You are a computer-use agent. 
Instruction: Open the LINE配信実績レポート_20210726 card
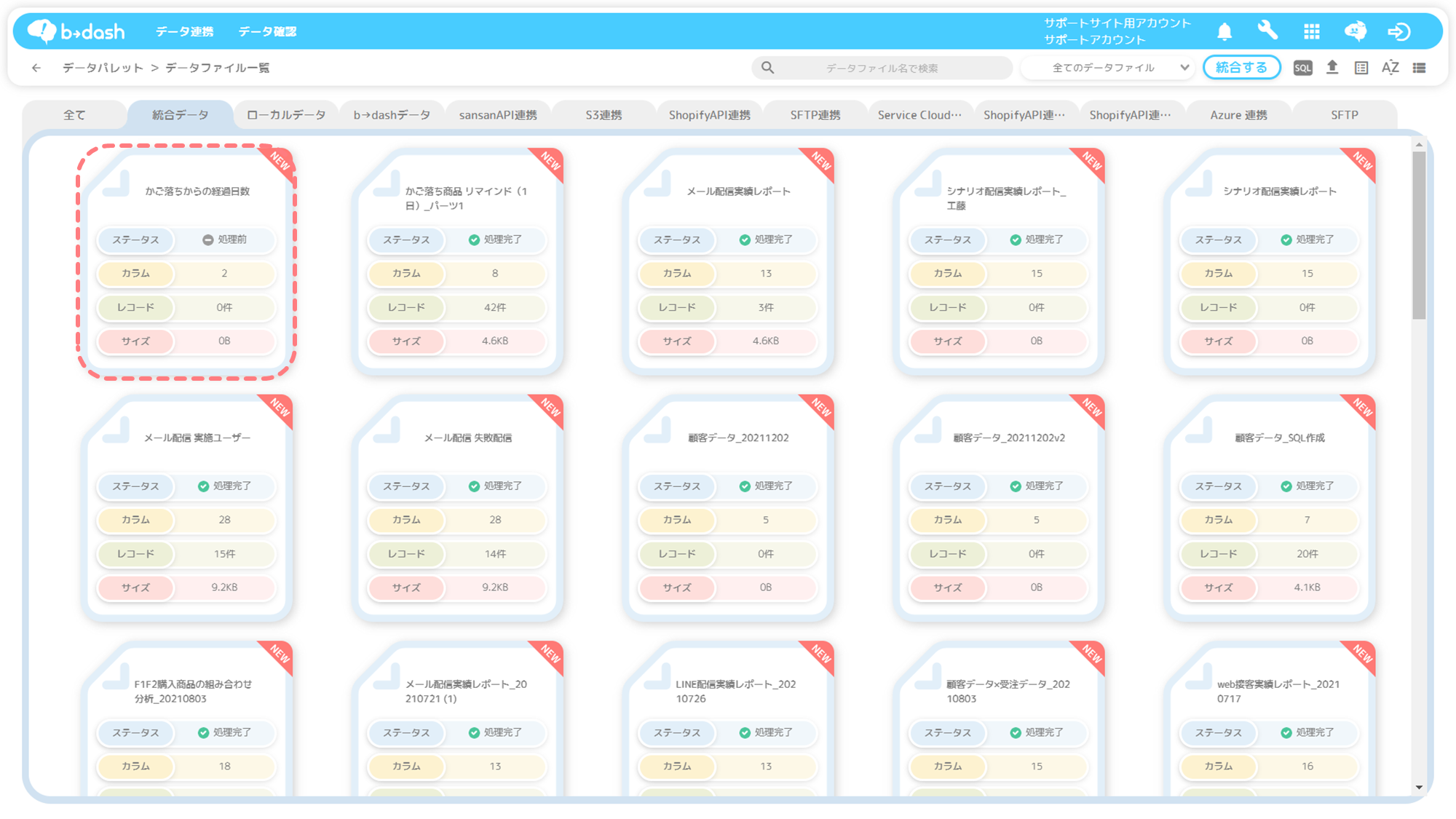tap(728, 719)
